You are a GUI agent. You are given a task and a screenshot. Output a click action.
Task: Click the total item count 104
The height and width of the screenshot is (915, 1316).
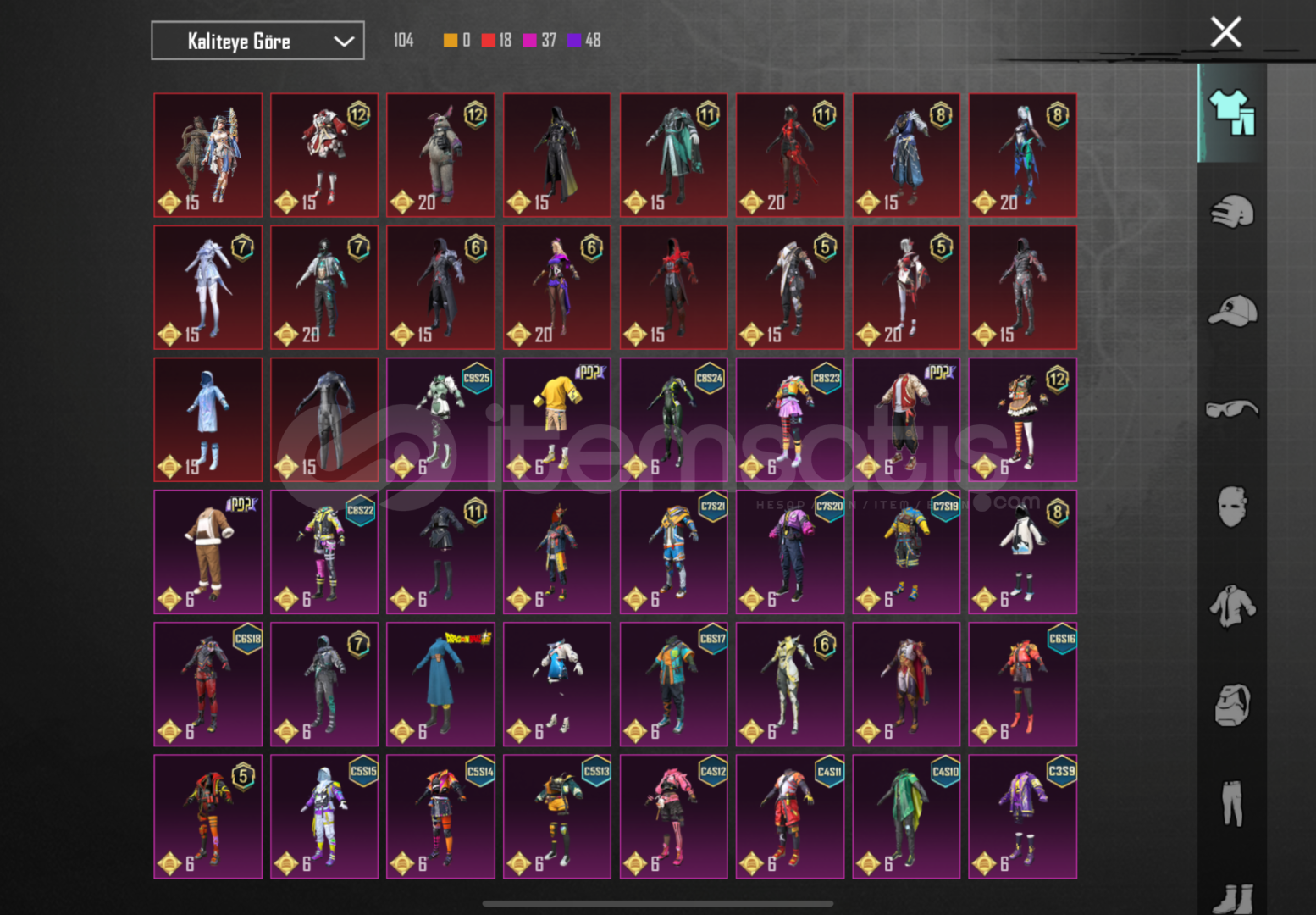click(403, 40)
